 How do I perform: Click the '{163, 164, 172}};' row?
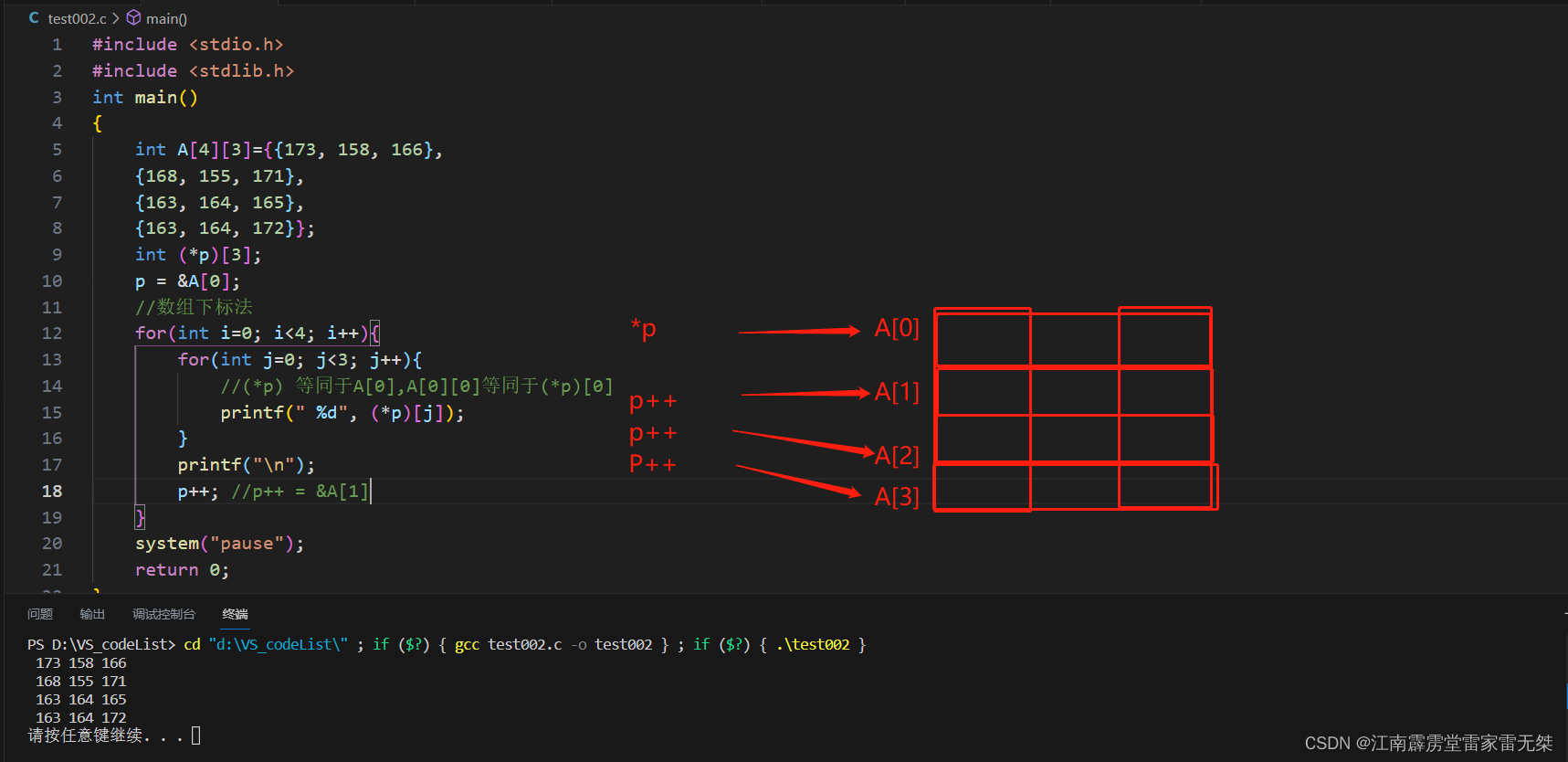coord(225,228)
